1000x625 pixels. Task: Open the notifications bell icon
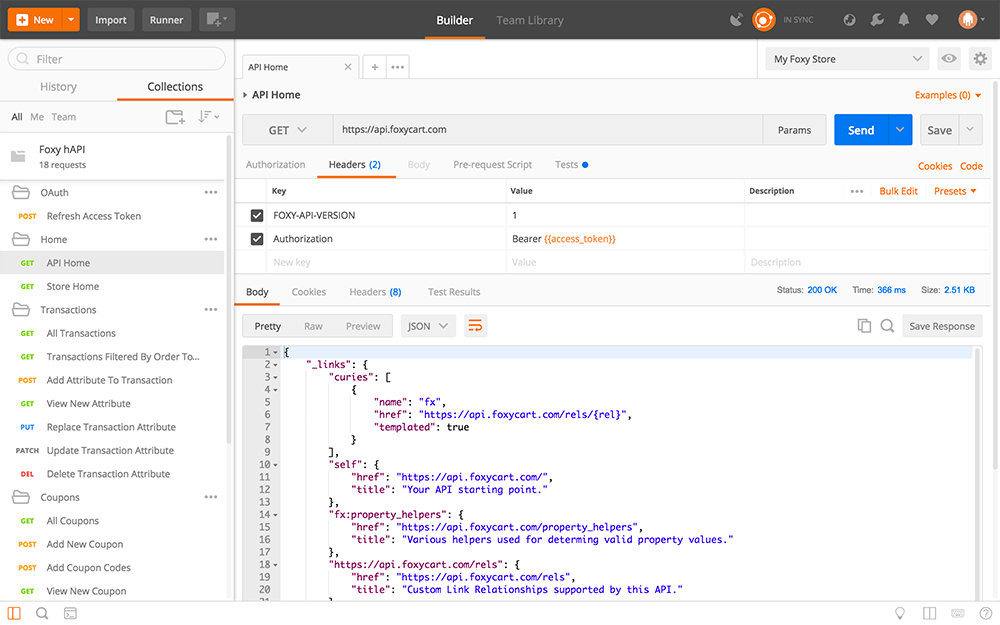tap(904, 20)
